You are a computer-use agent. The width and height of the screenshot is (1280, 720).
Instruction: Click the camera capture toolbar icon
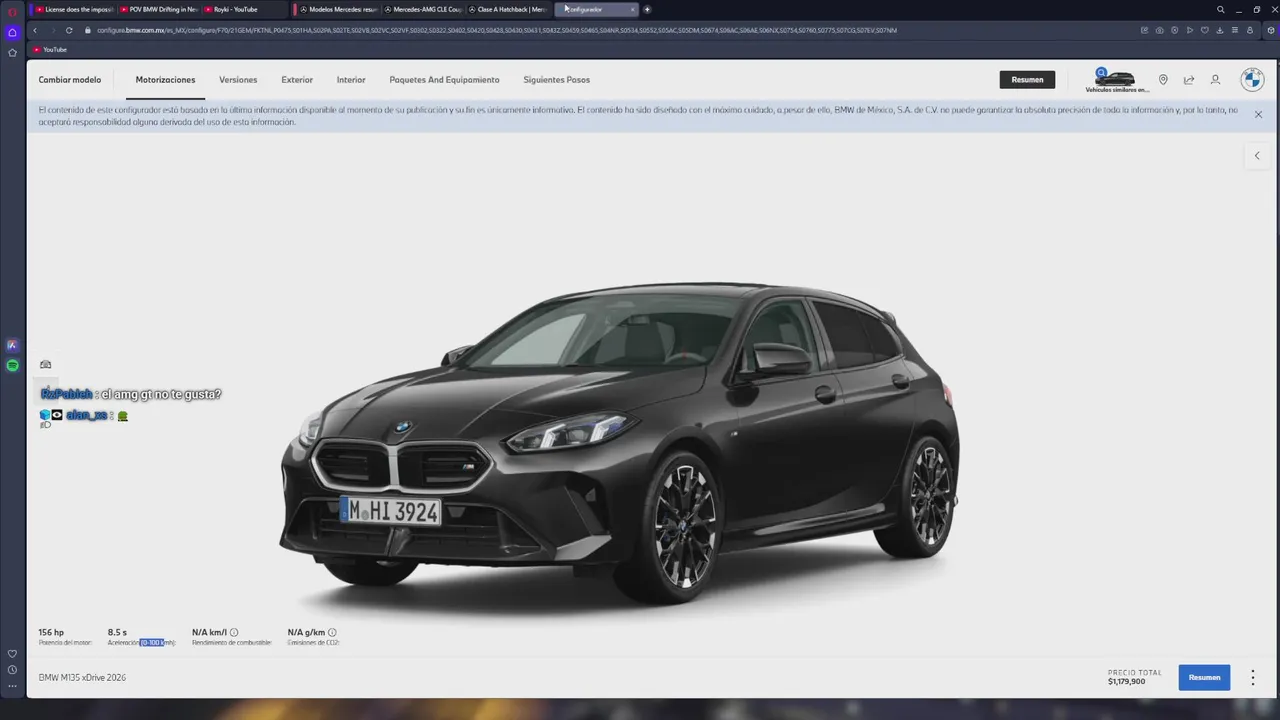click(x=1159, y=30)
